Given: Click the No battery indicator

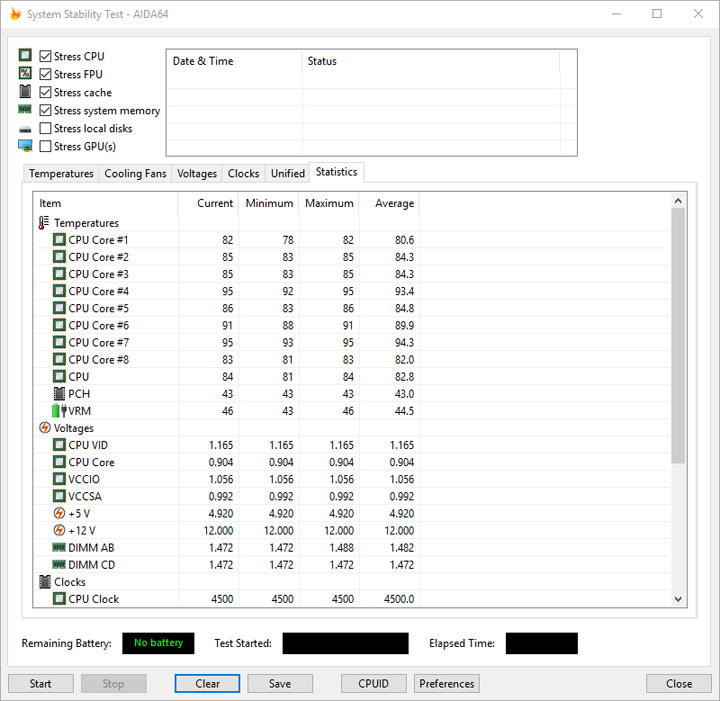Looking at the screenshot, I should click(158, 643).
